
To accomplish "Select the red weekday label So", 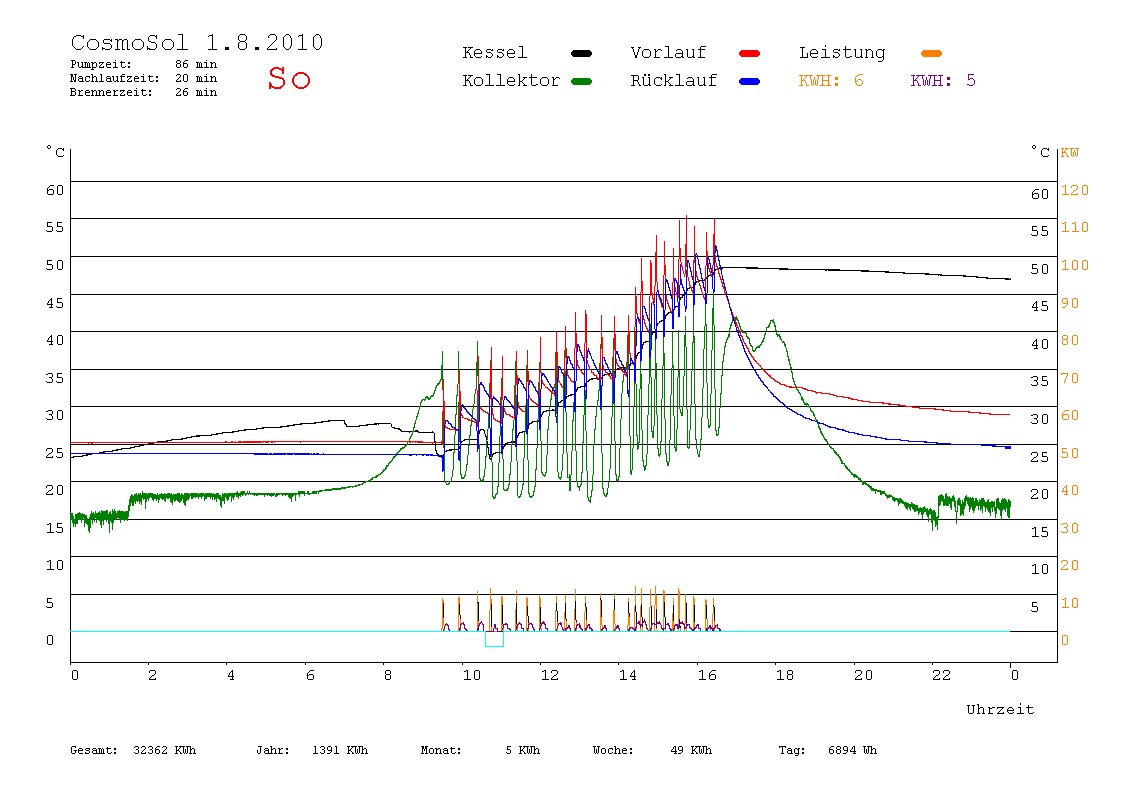I will tap(289, 78).
